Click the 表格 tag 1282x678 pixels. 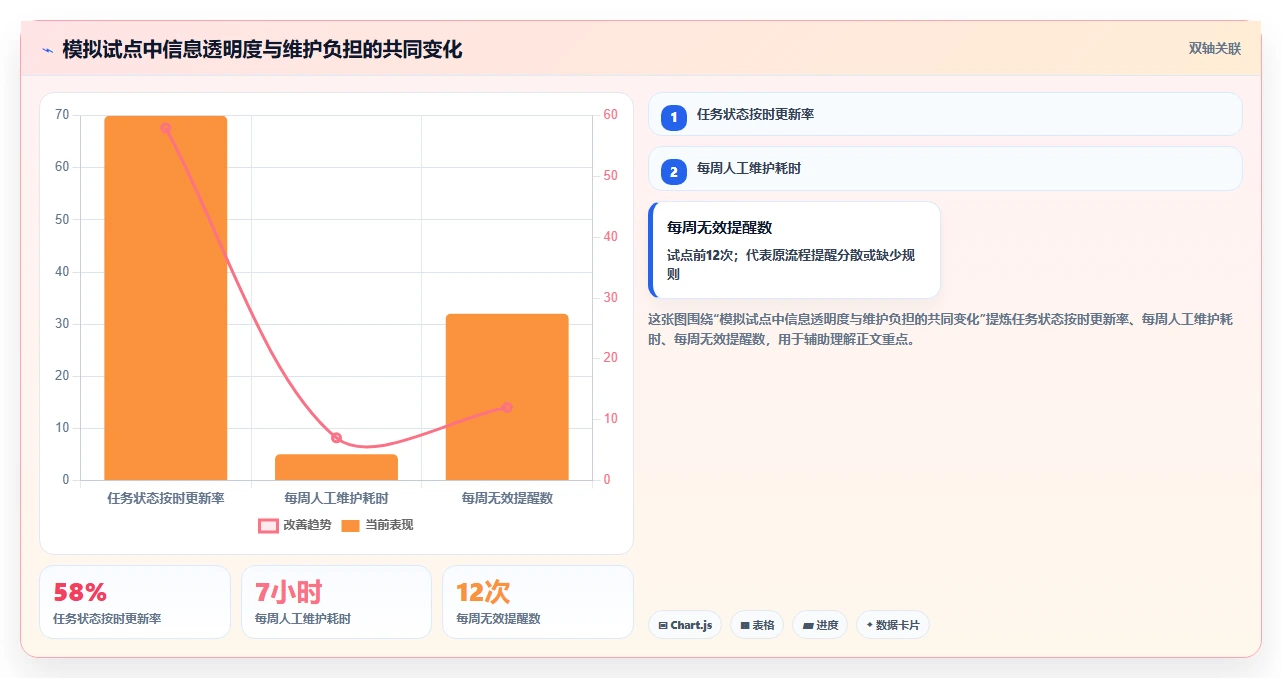tap(757, 625)
